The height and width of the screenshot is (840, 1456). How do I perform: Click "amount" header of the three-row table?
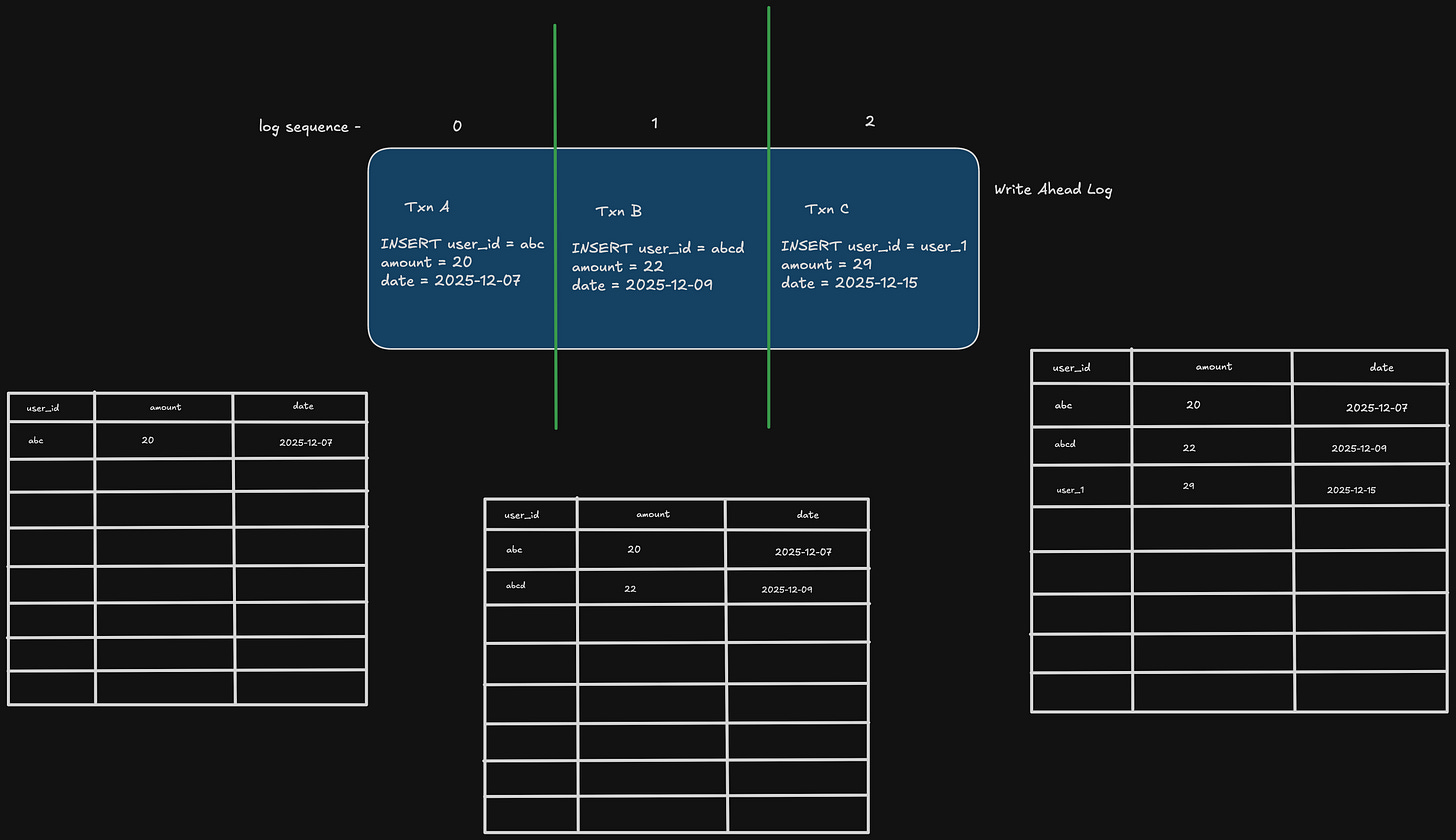[x=1214, y=367]
